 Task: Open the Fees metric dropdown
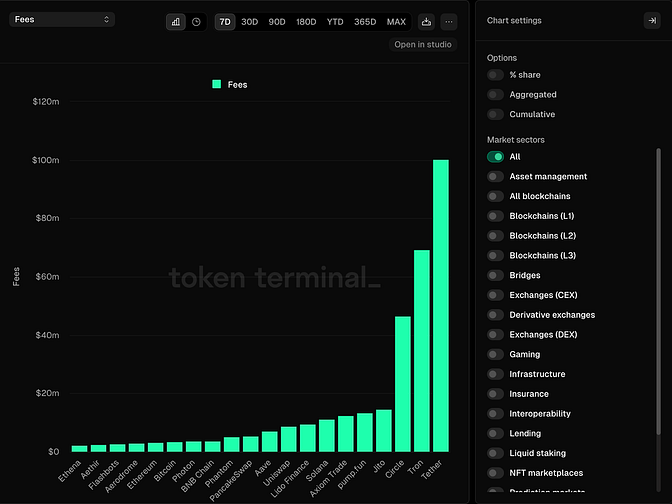point(62,19)
